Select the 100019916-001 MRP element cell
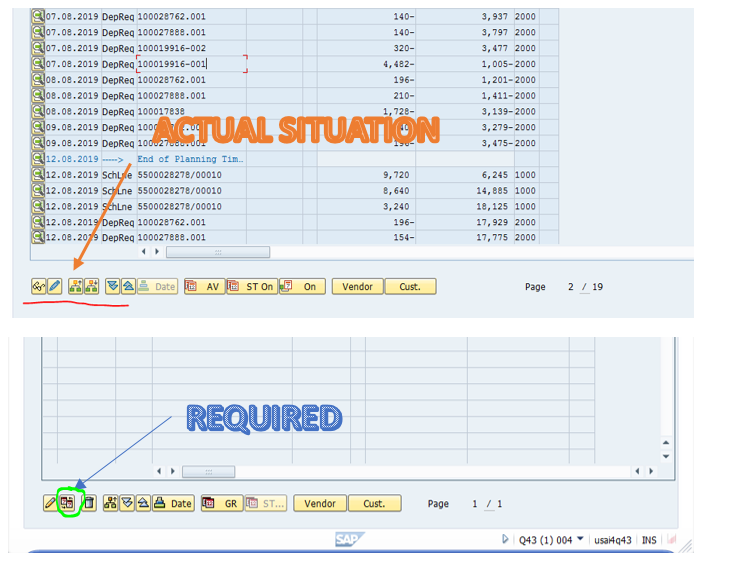The width and height of the screenshot is (736, 580). (190, 64)
